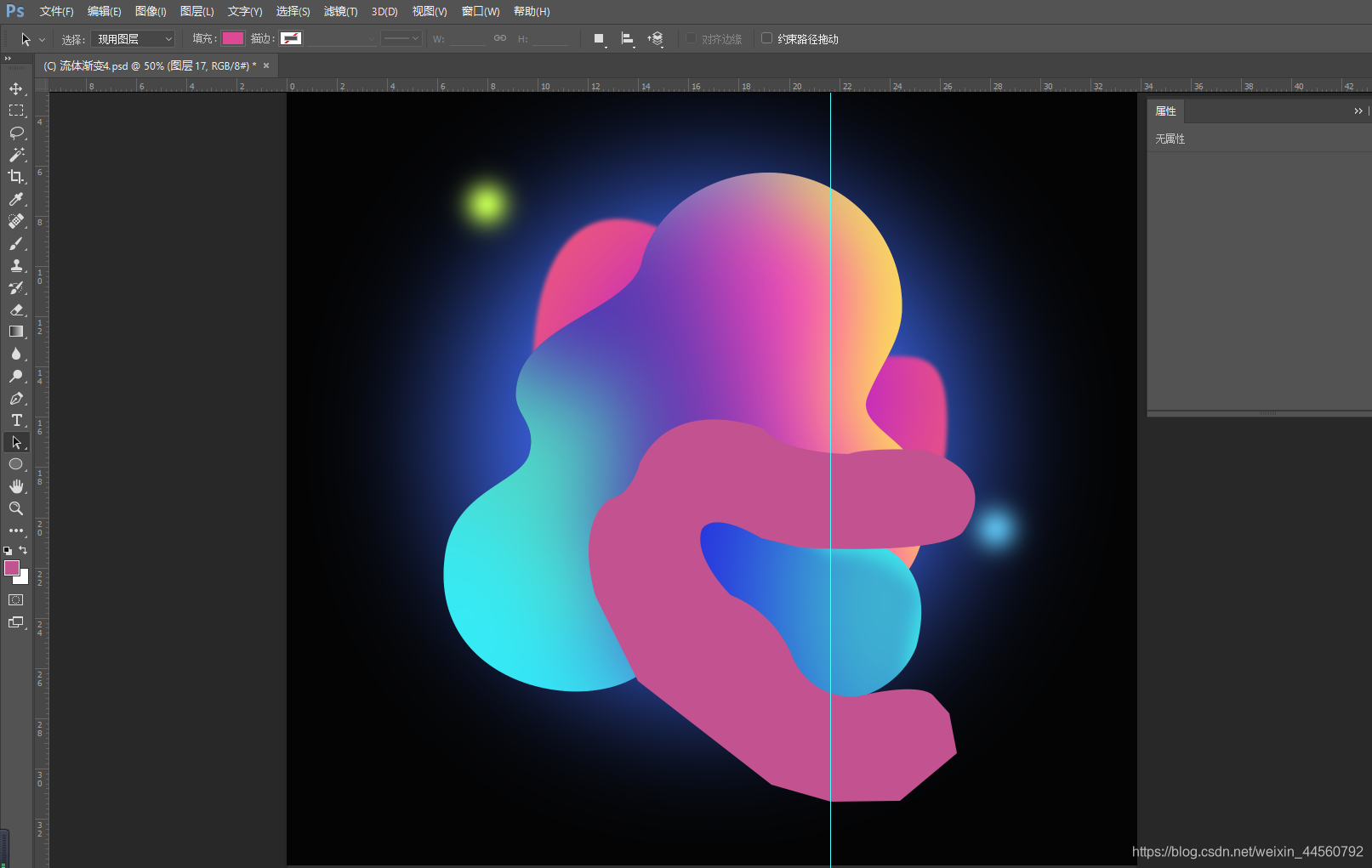Viewport: 1372px width, 868px height.
Task: Select the Move tool
Action: click(x=16, y=88)
